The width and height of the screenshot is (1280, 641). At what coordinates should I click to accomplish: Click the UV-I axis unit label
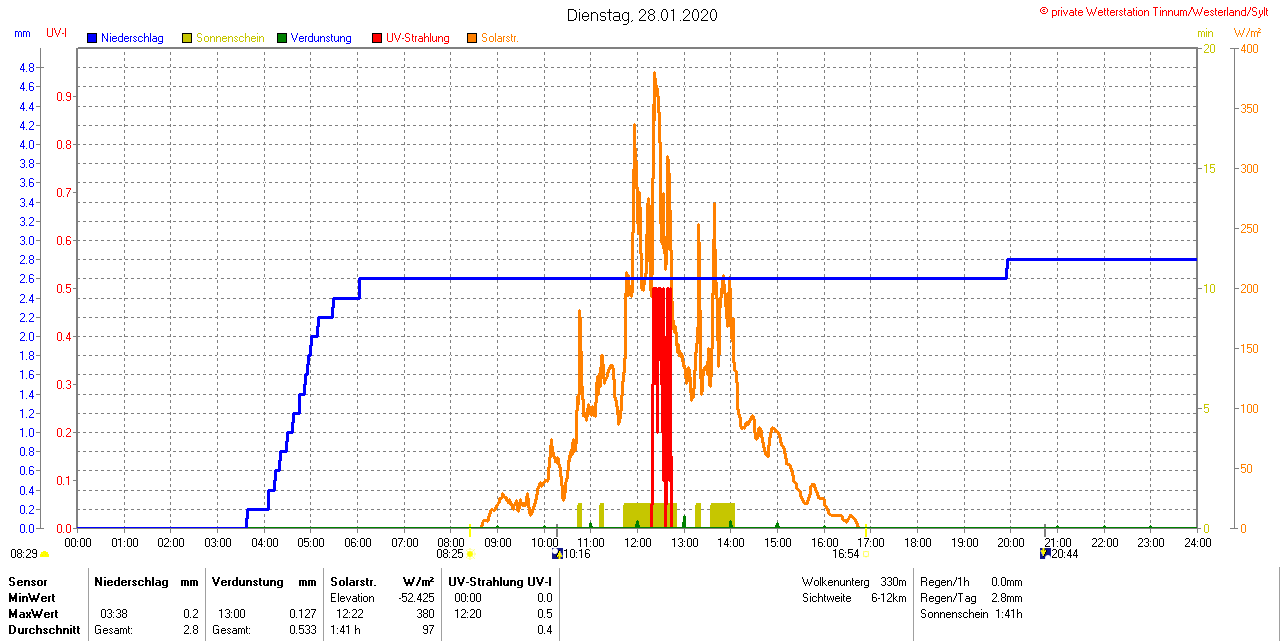(x=57, y=33)
